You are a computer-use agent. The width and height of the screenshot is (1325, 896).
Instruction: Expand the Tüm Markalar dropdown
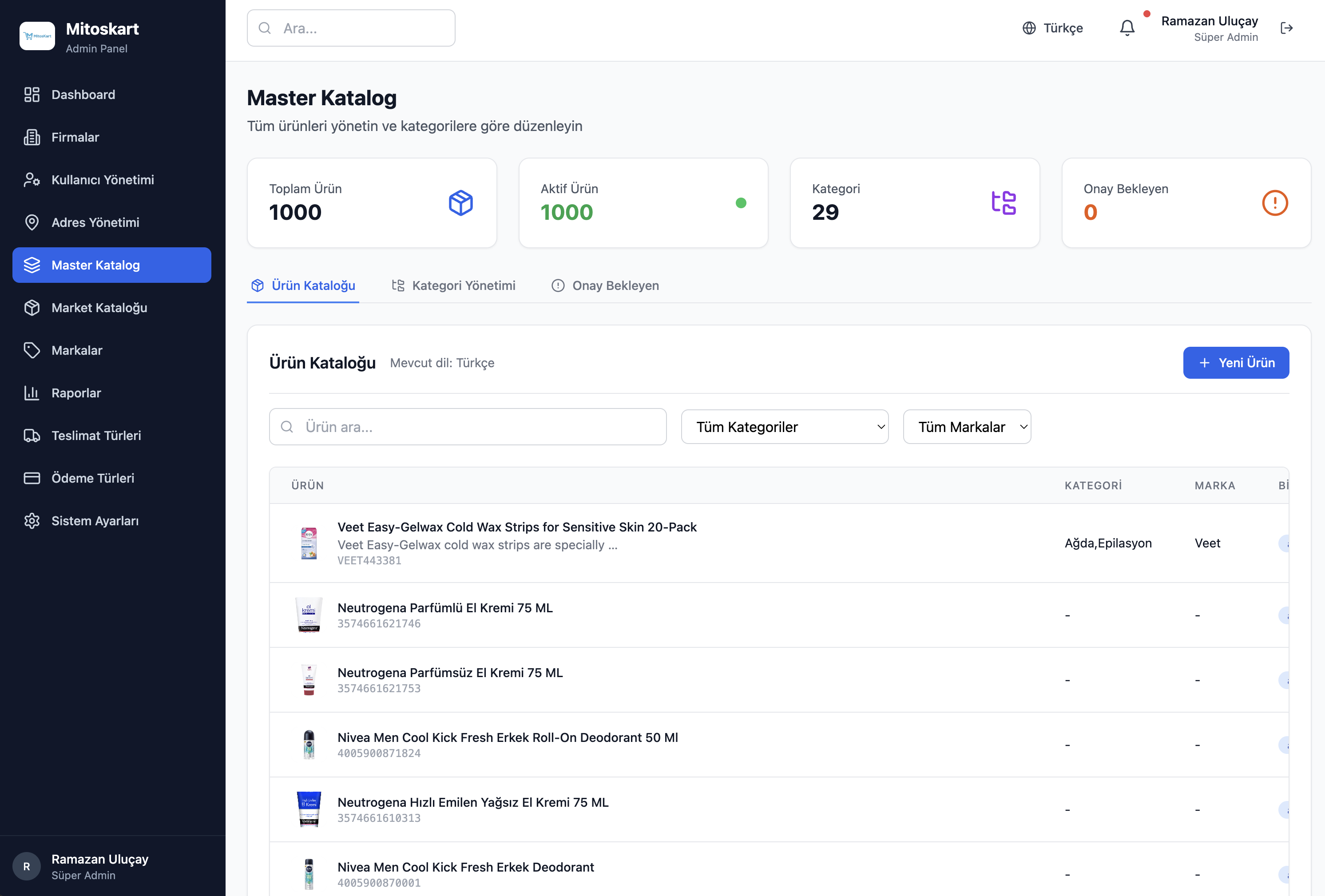pyautogui.click(x=966, y=427)
